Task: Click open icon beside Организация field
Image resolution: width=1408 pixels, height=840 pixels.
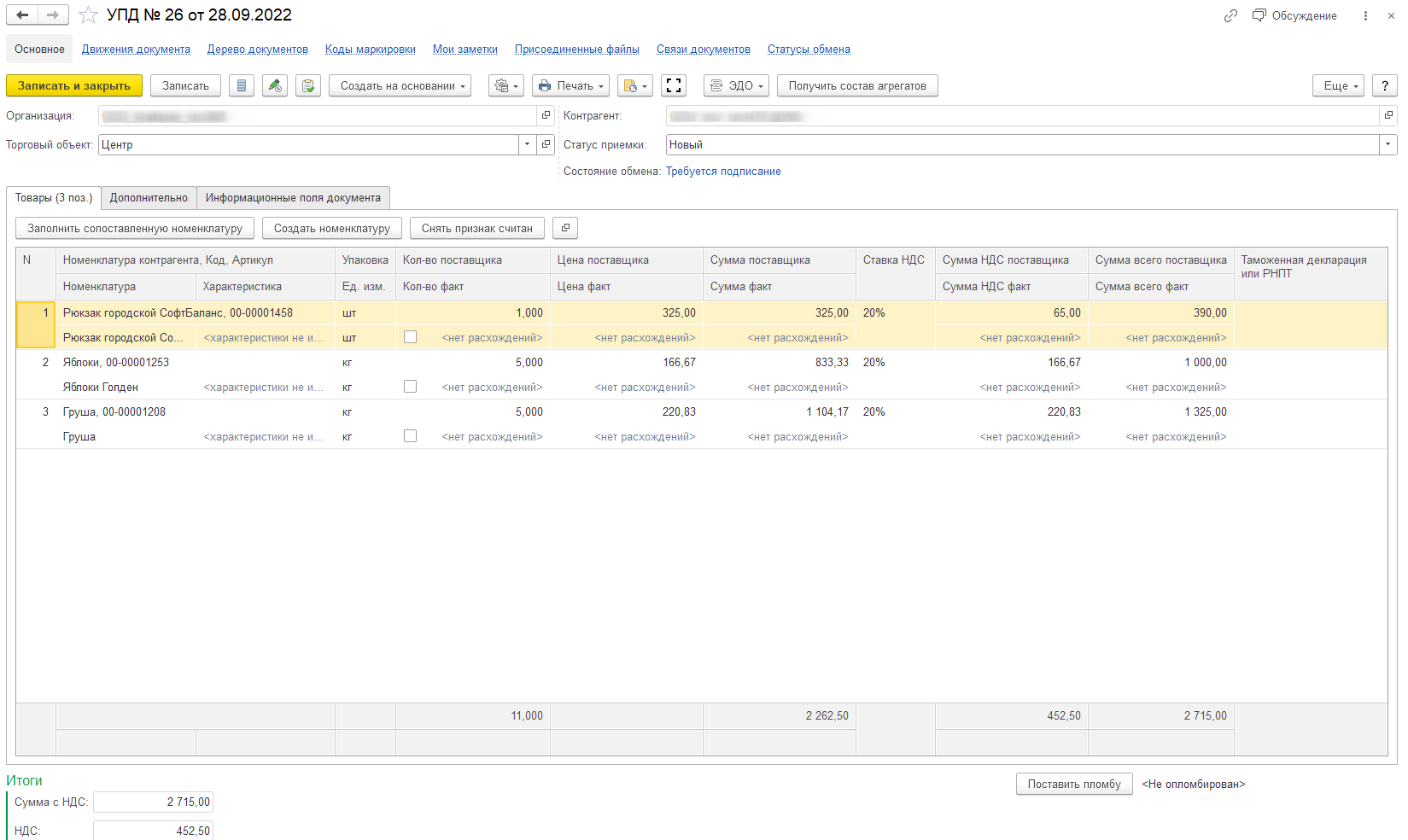Action: click(546, 115)
